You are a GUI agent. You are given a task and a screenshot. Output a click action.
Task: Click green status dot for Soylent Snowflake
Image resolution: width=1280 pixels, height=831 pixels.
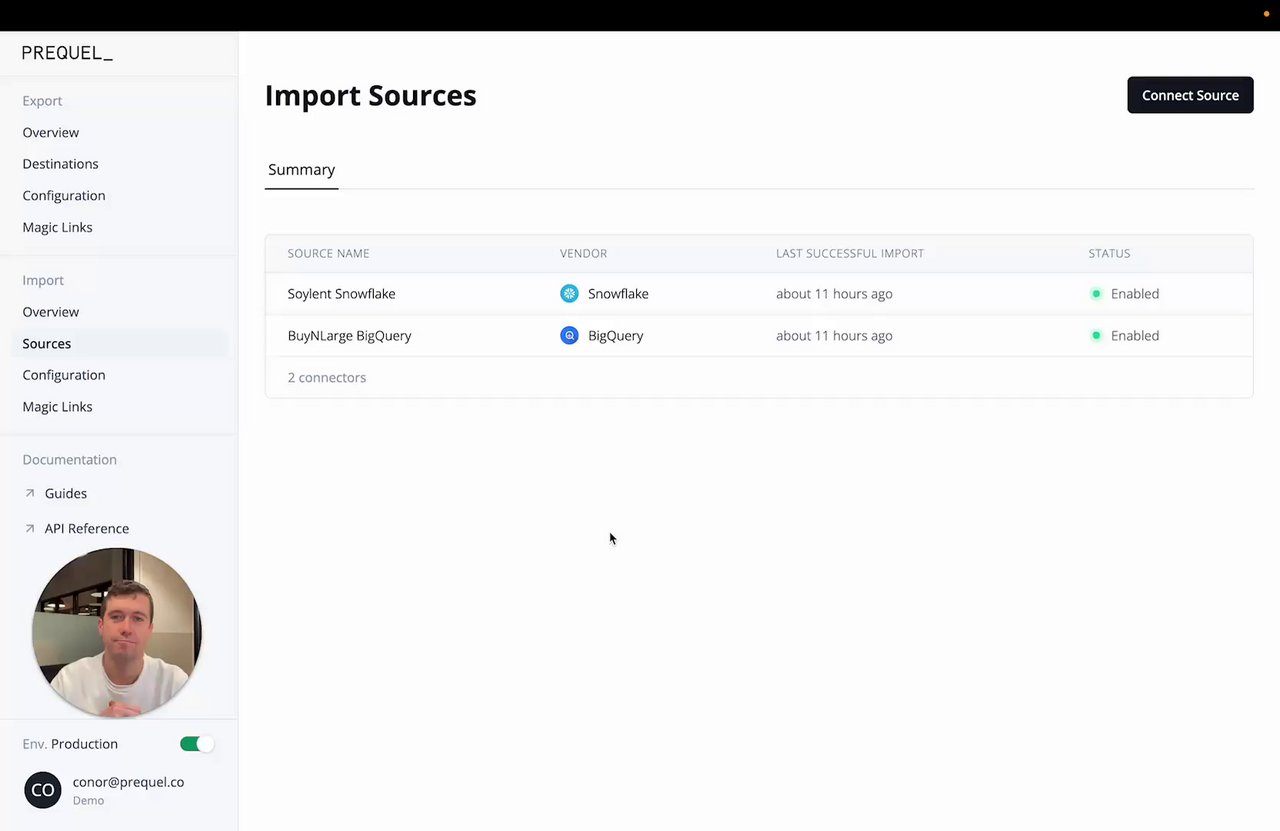pos(1096,294)
